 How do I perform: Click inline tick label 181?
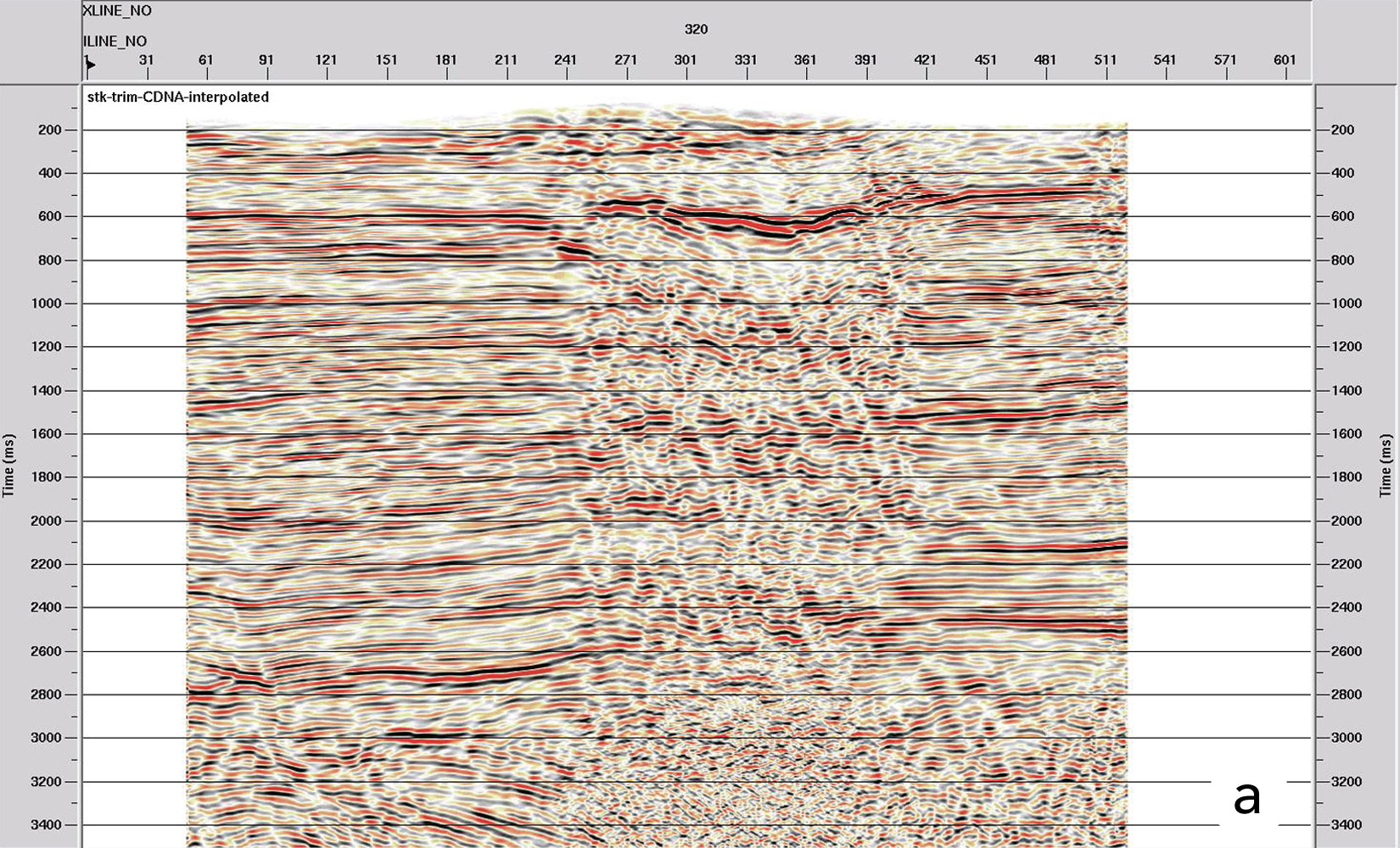445,59
